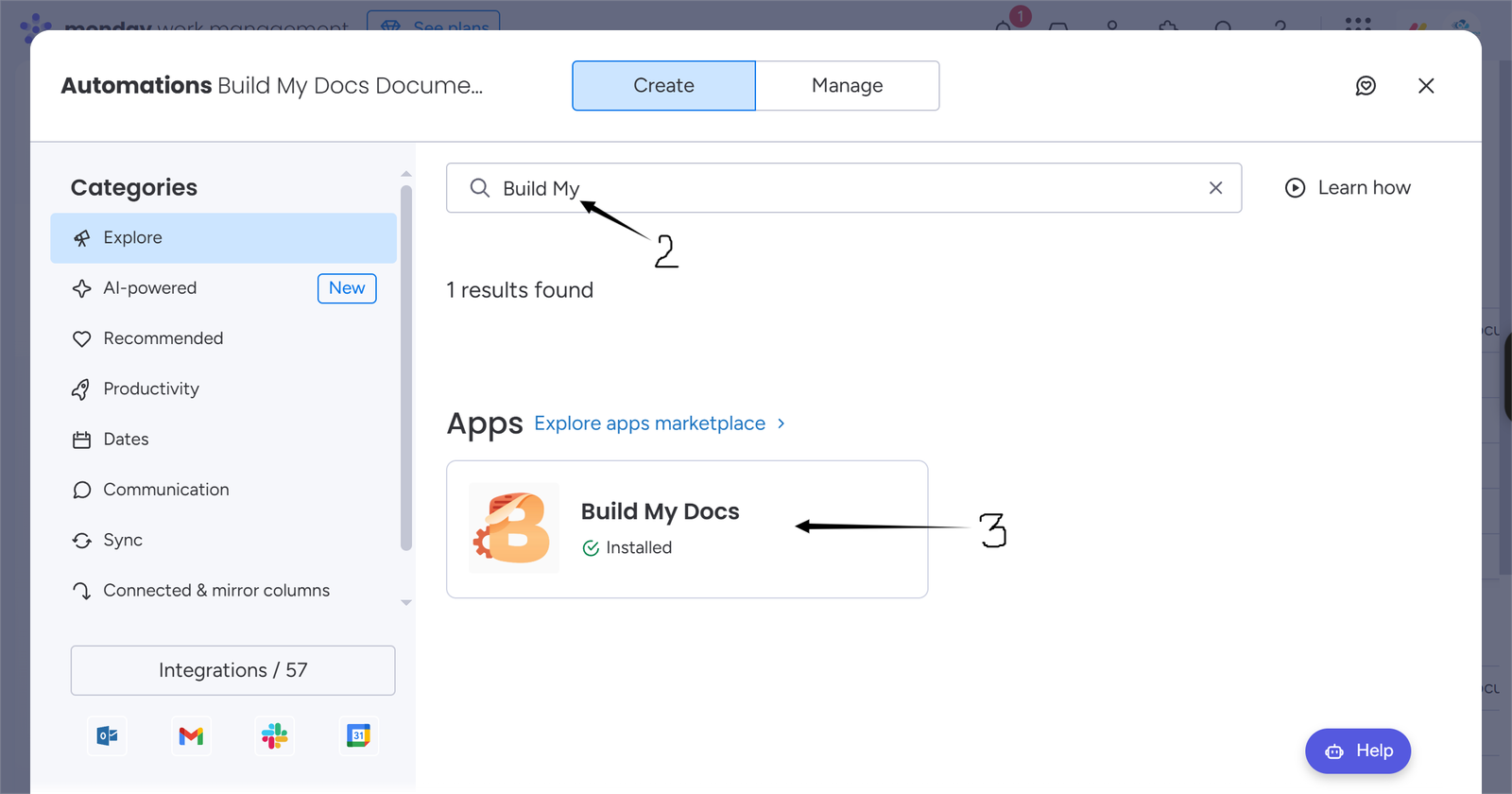
Task: Open the Learn how video link
Action: tap(1348, 188)
